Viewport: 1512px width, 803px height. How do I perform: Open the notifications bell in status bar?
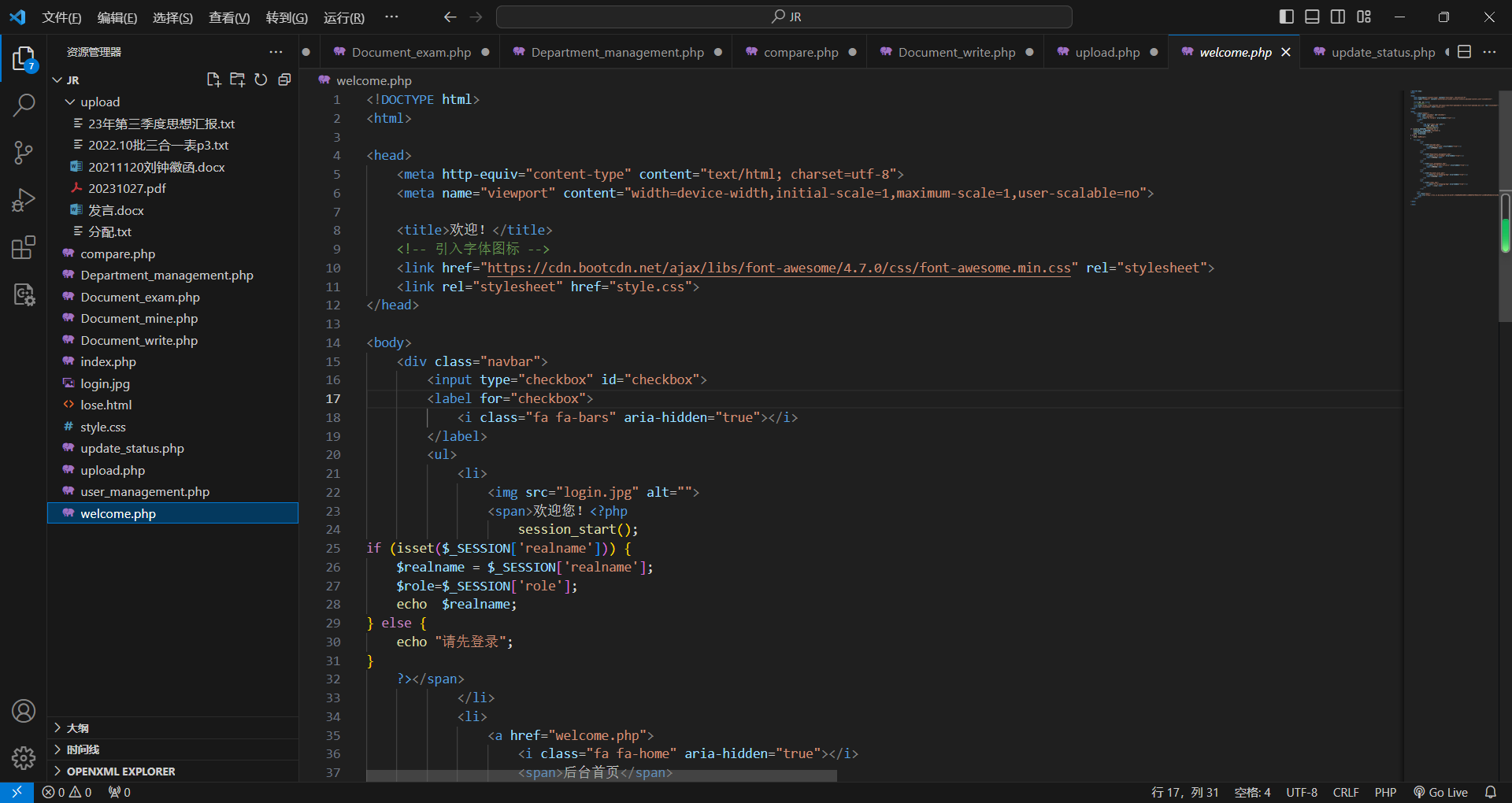[x=1490, y=792]
